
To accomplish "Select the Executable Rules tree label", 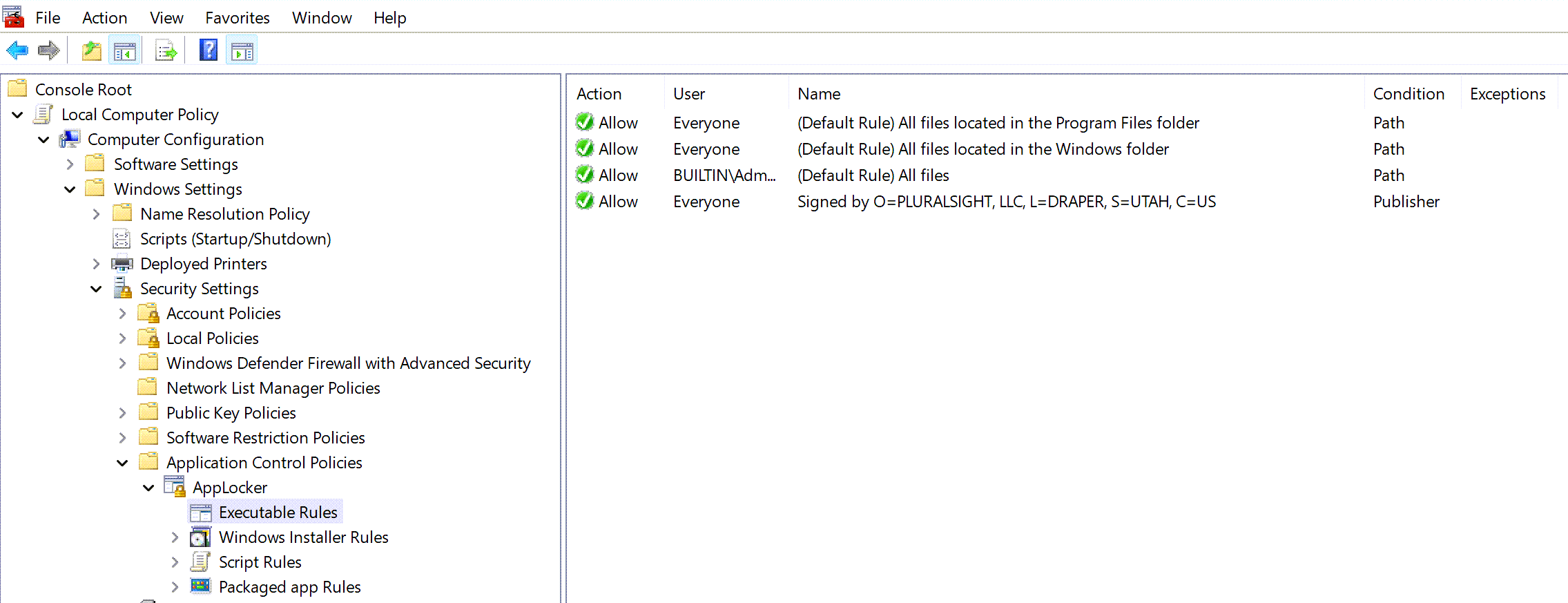I will pyautogui.click(x=278, y=513).
